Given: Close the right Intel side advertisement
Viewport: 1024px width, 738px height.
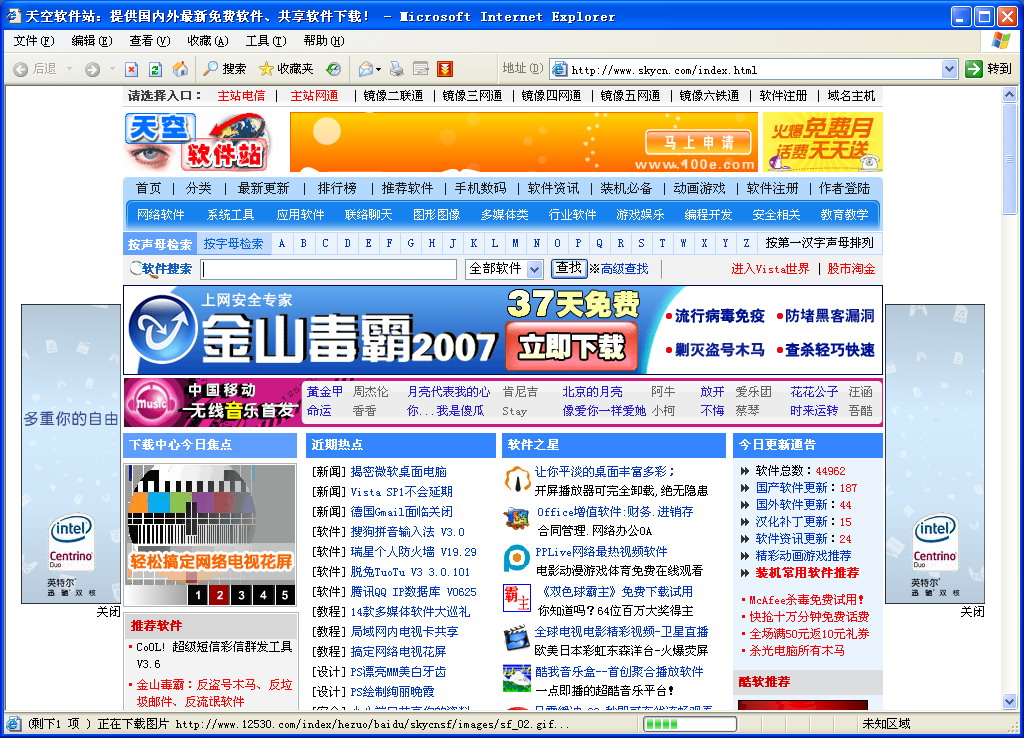Looking at the screenshot, I should 972,612.
